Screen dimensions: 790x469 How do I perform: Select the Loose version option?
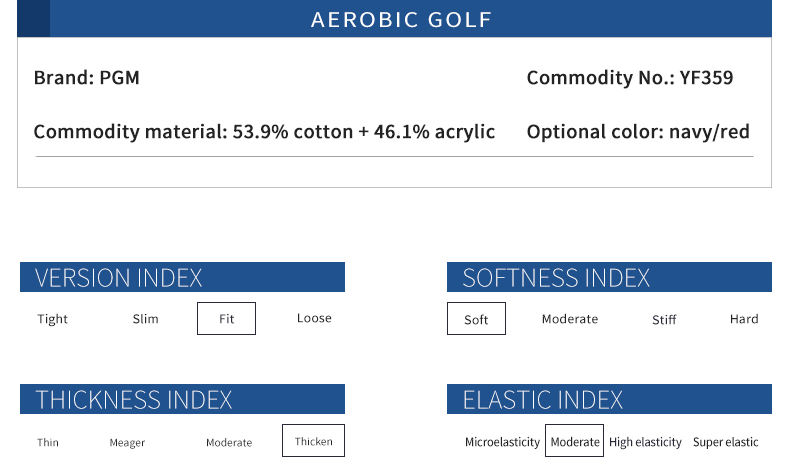(314, 318)
